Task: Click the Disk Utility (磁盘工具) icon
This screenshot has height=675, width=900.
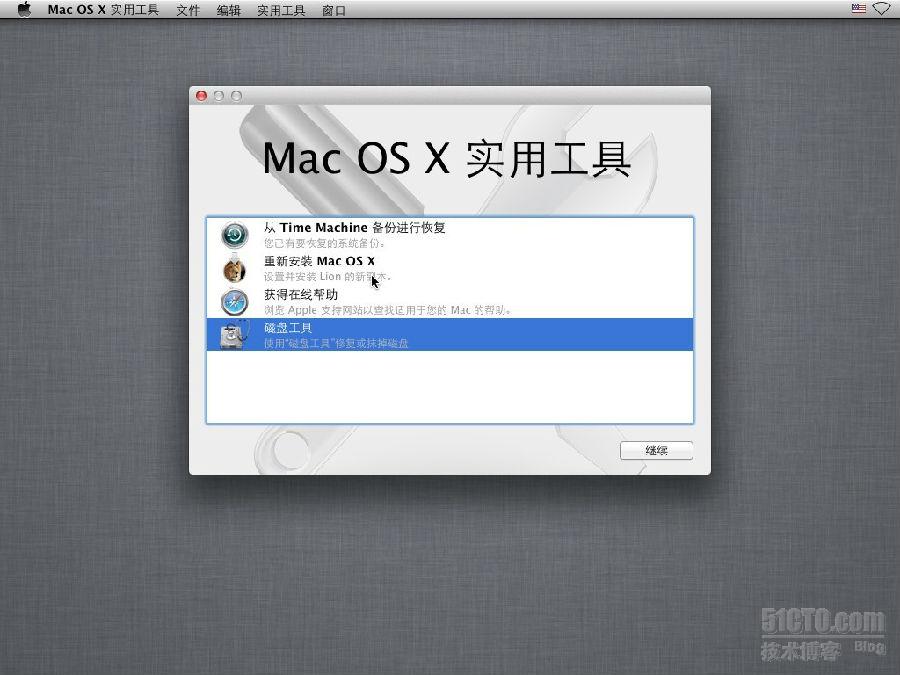Action: click(x=235, y=335)
